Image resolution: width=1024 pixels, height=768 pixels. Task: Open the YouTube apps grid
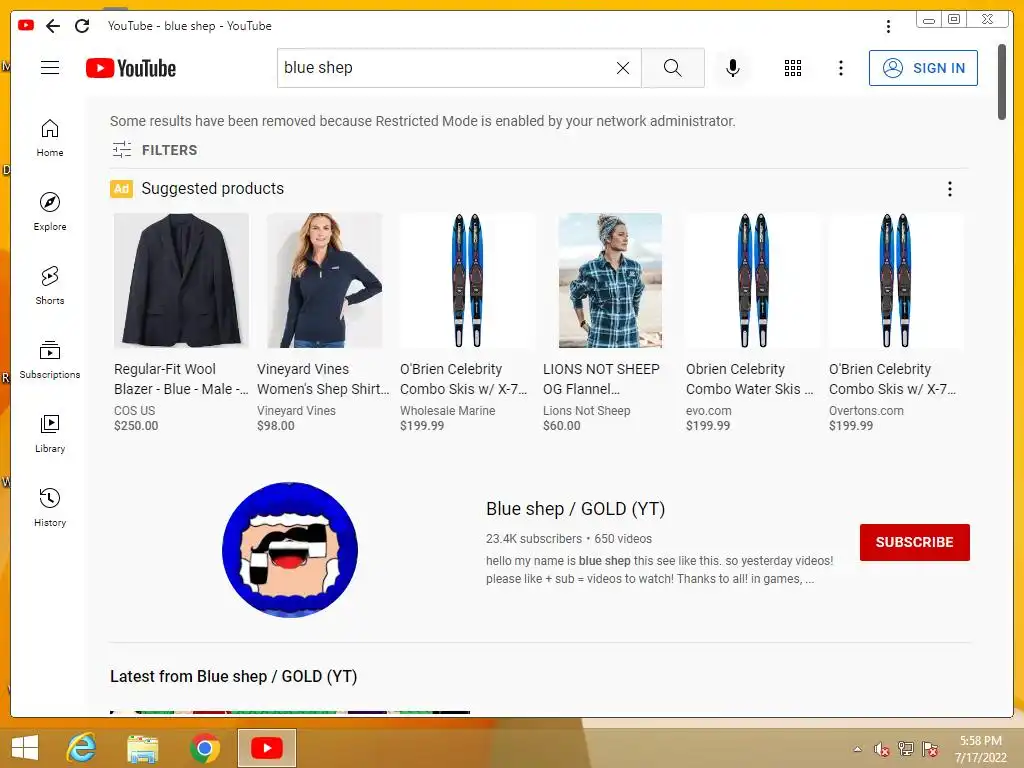tap(792, 68)
